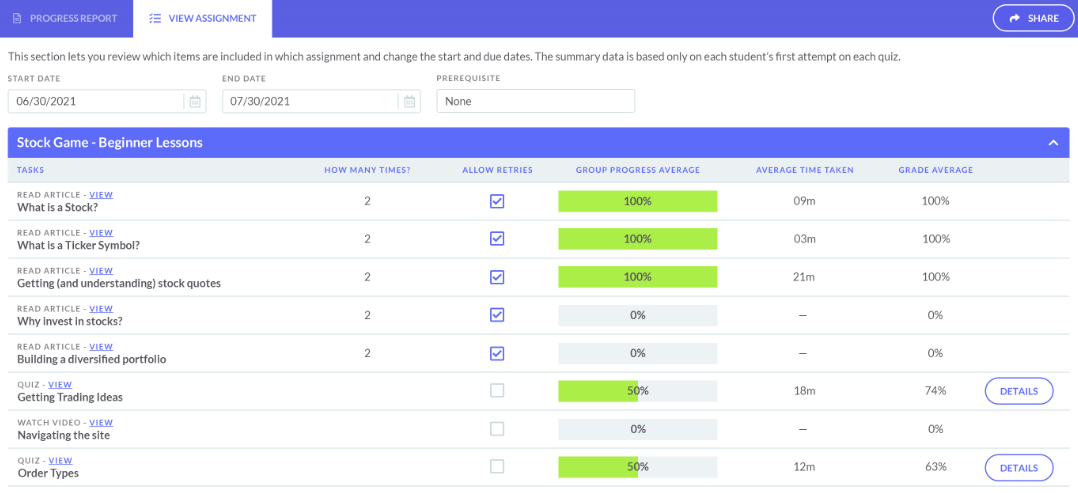Screen dimensions: 1078x493
Task: Uncheck Allow Retries for What is a Stock?
Action: 497,201
